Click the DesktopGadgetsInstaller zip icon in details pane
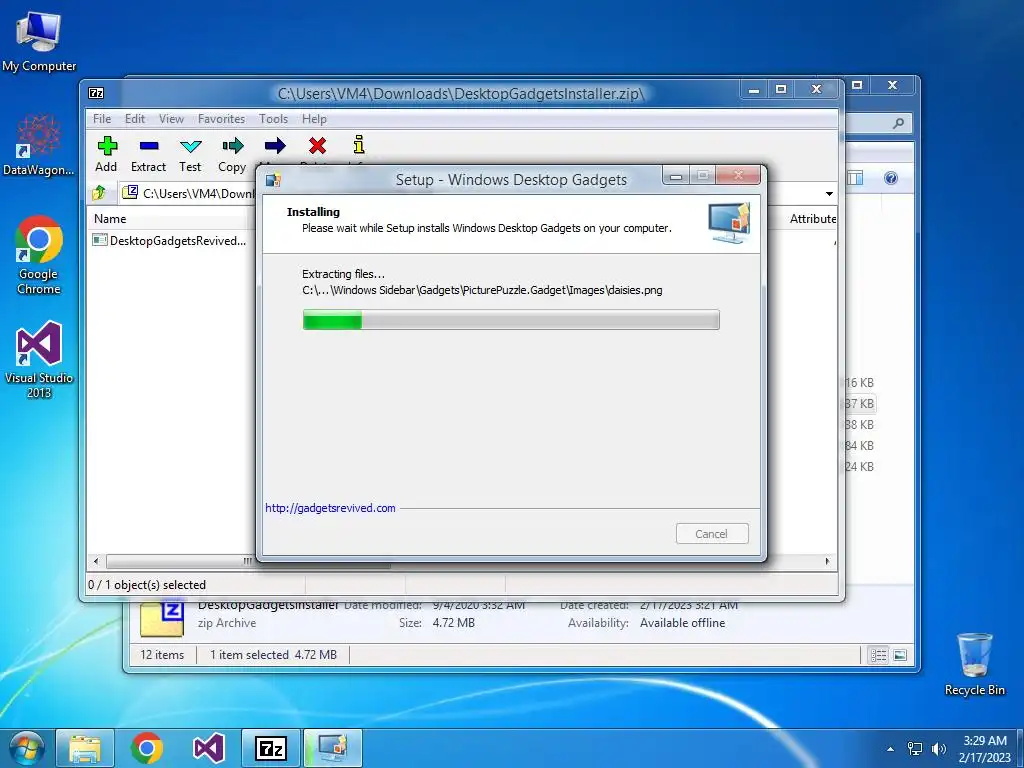Viewport: 1024px width, 768px height. coord(162,618)
